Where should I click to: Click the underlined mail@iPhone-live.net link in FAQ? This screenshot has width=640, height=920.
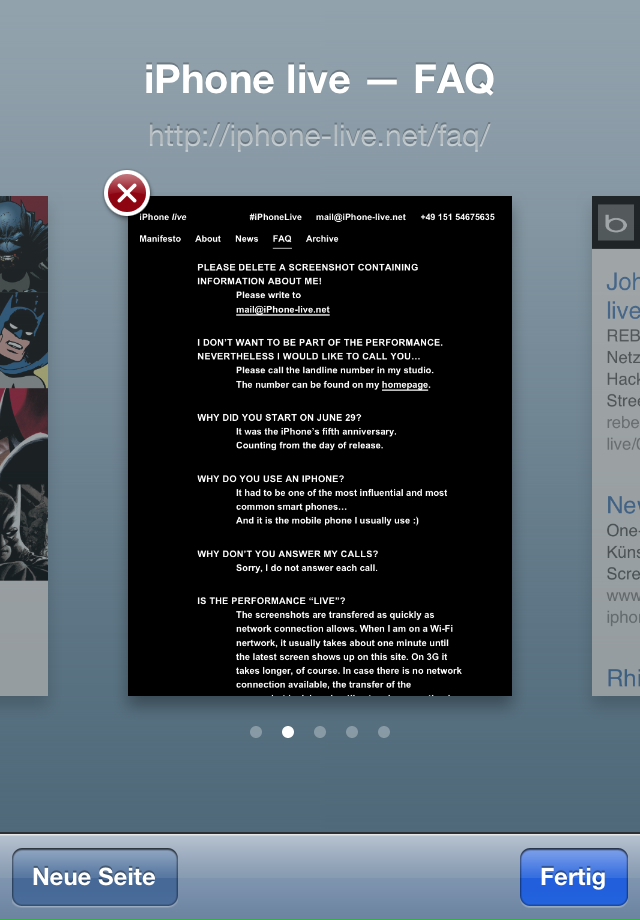pyautogui.click(x=283, y=310)
